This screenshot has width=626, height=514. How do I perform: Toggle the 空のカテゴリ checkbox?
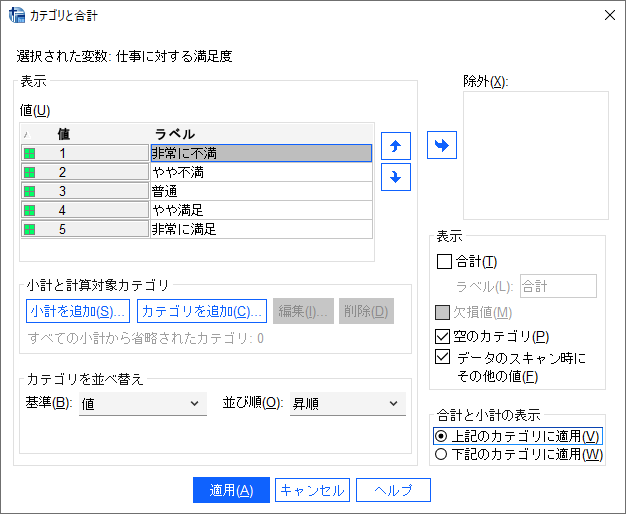pyautogui.click(x=445, y=336)
